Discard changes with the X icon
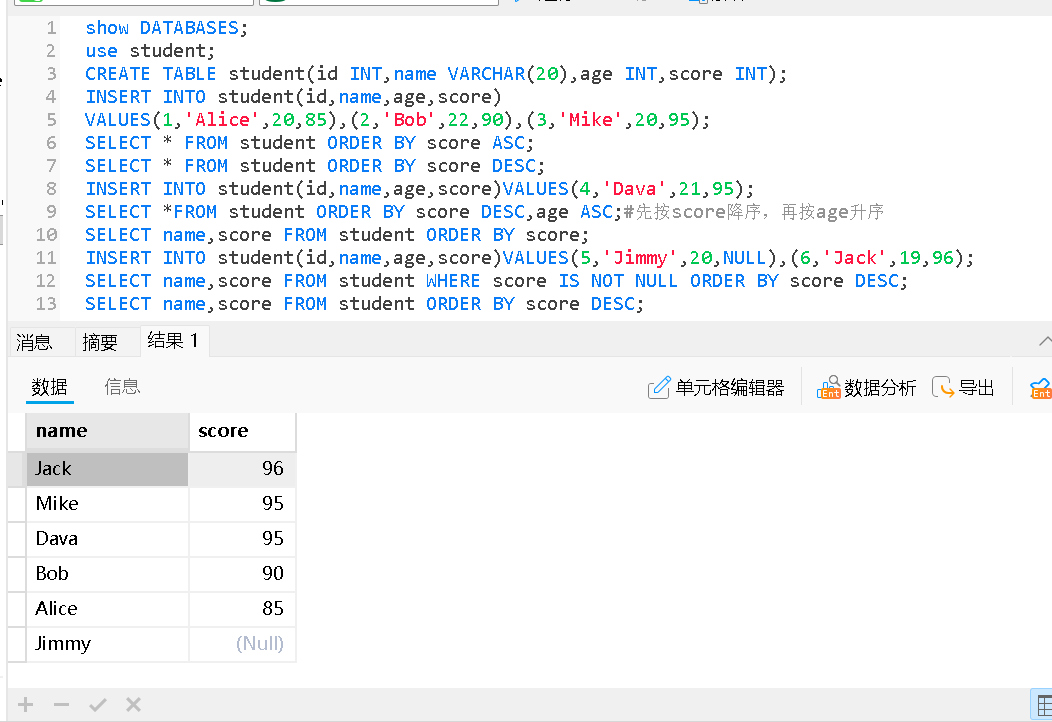This screenshot has height=722, width=1052. 134,705
